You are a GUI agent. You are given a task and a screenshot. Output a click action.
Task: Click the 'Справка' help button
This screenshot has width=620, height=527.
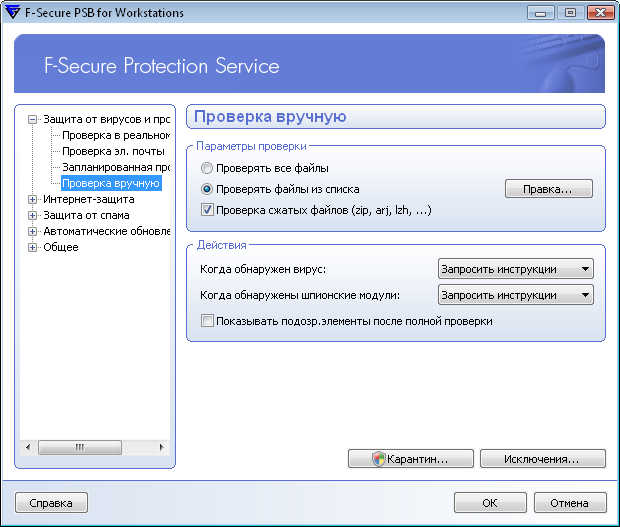click(x=51, y=502)
